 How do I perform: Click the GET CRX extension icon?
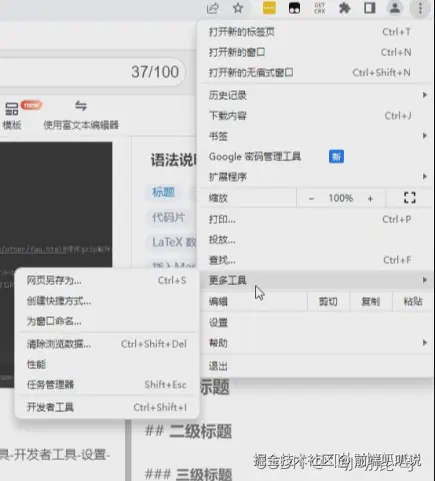pos(319,8)
